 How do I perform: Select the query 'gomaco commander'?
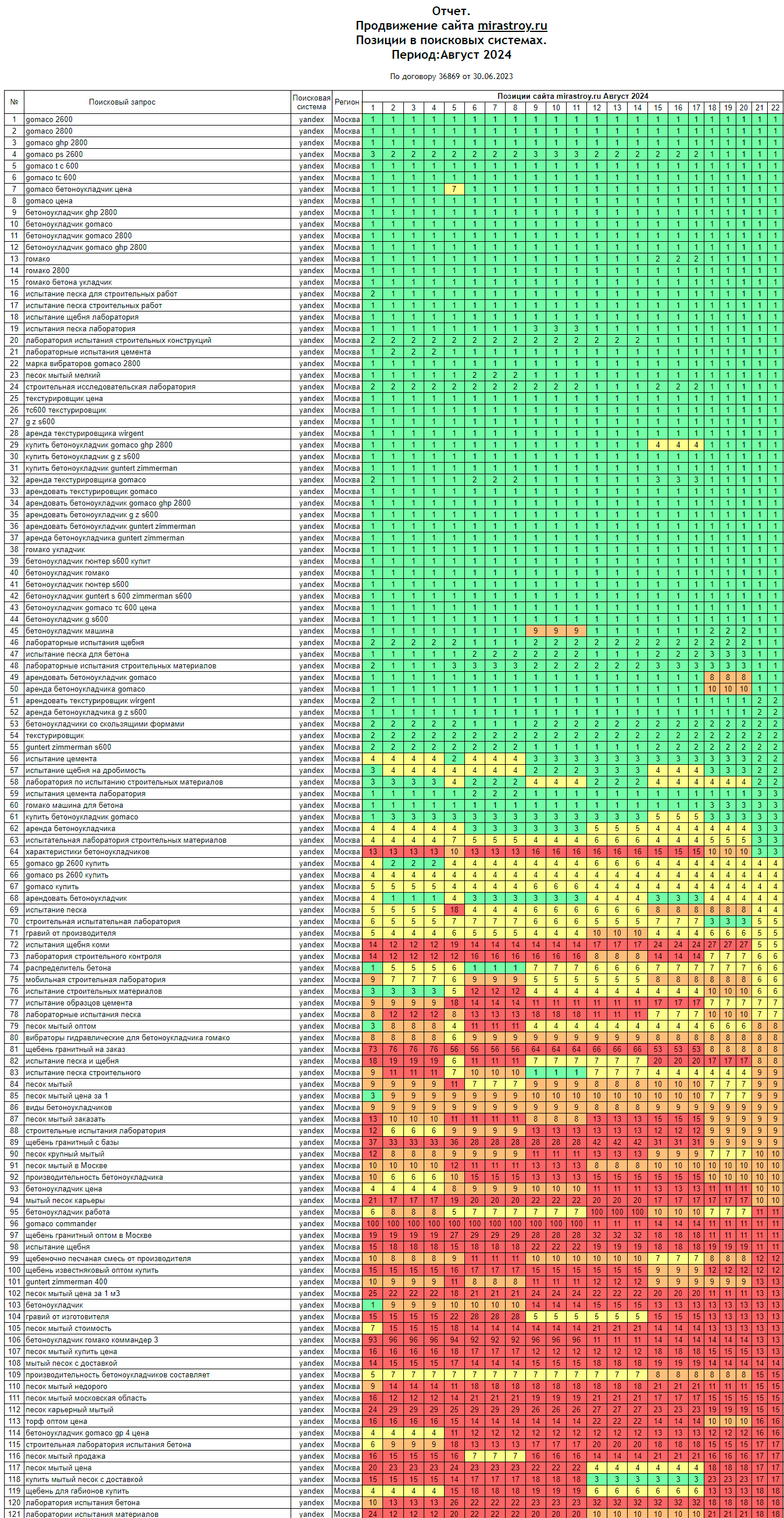(x=60, y=1224)
